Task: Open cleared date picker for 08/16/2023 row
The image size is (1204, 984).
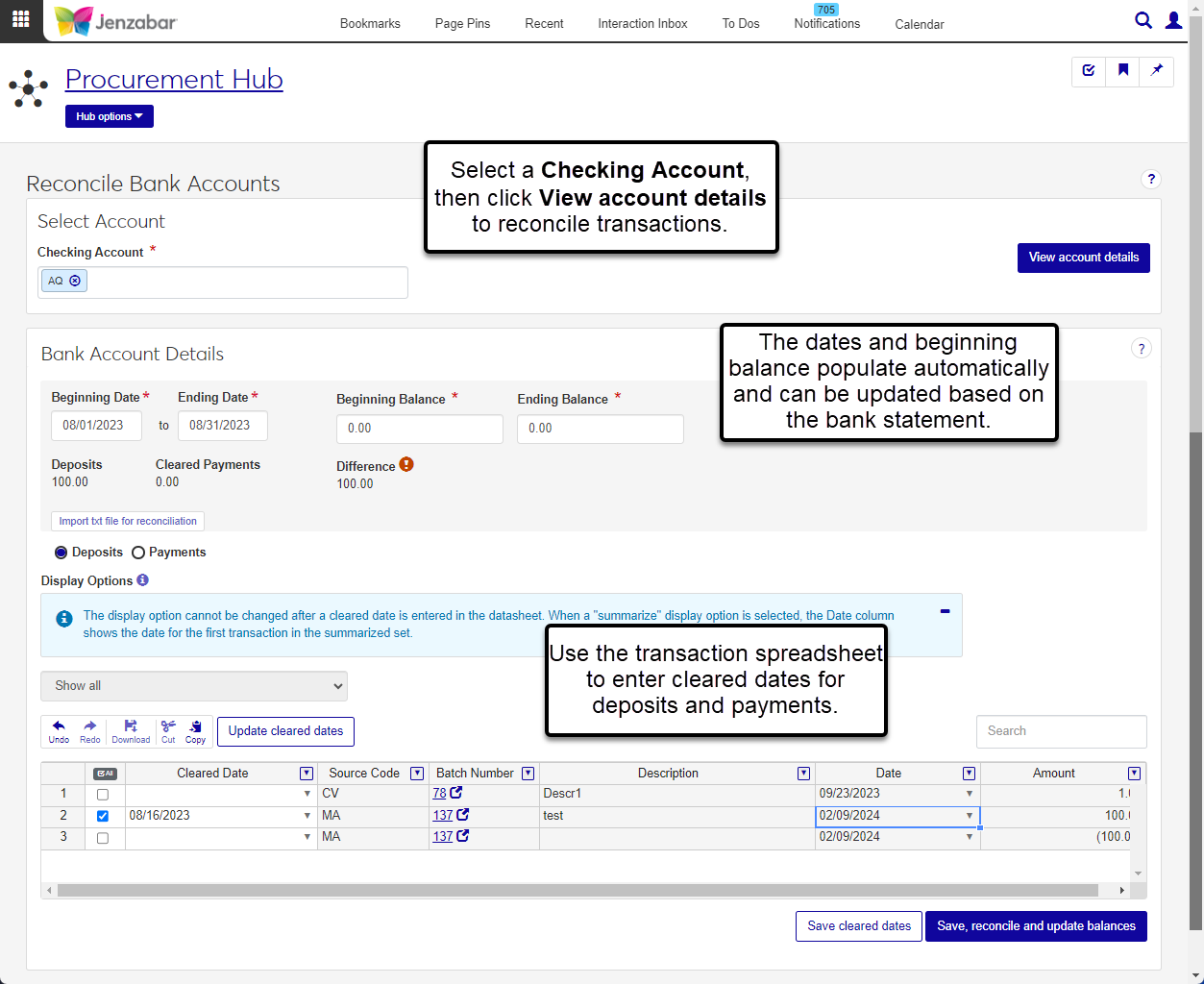Action: tap(307, 816)
